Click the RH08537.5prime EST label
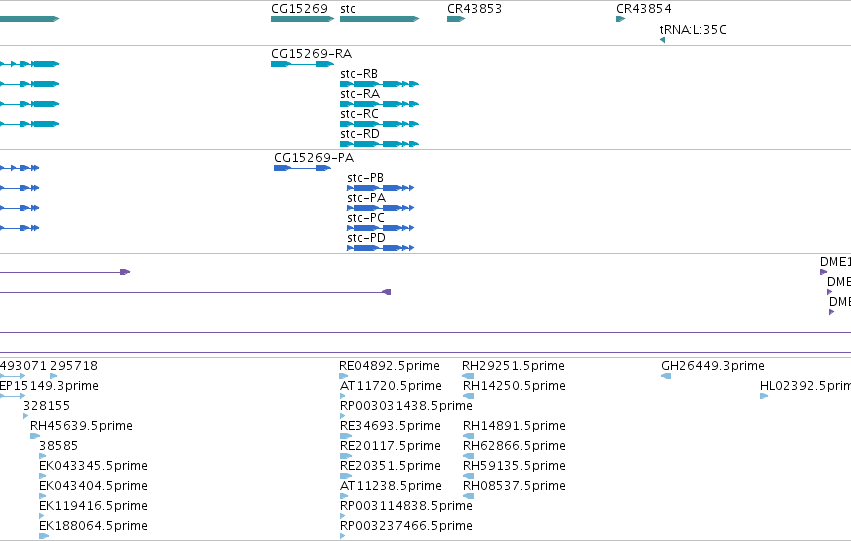 click(x=514, y=486)
